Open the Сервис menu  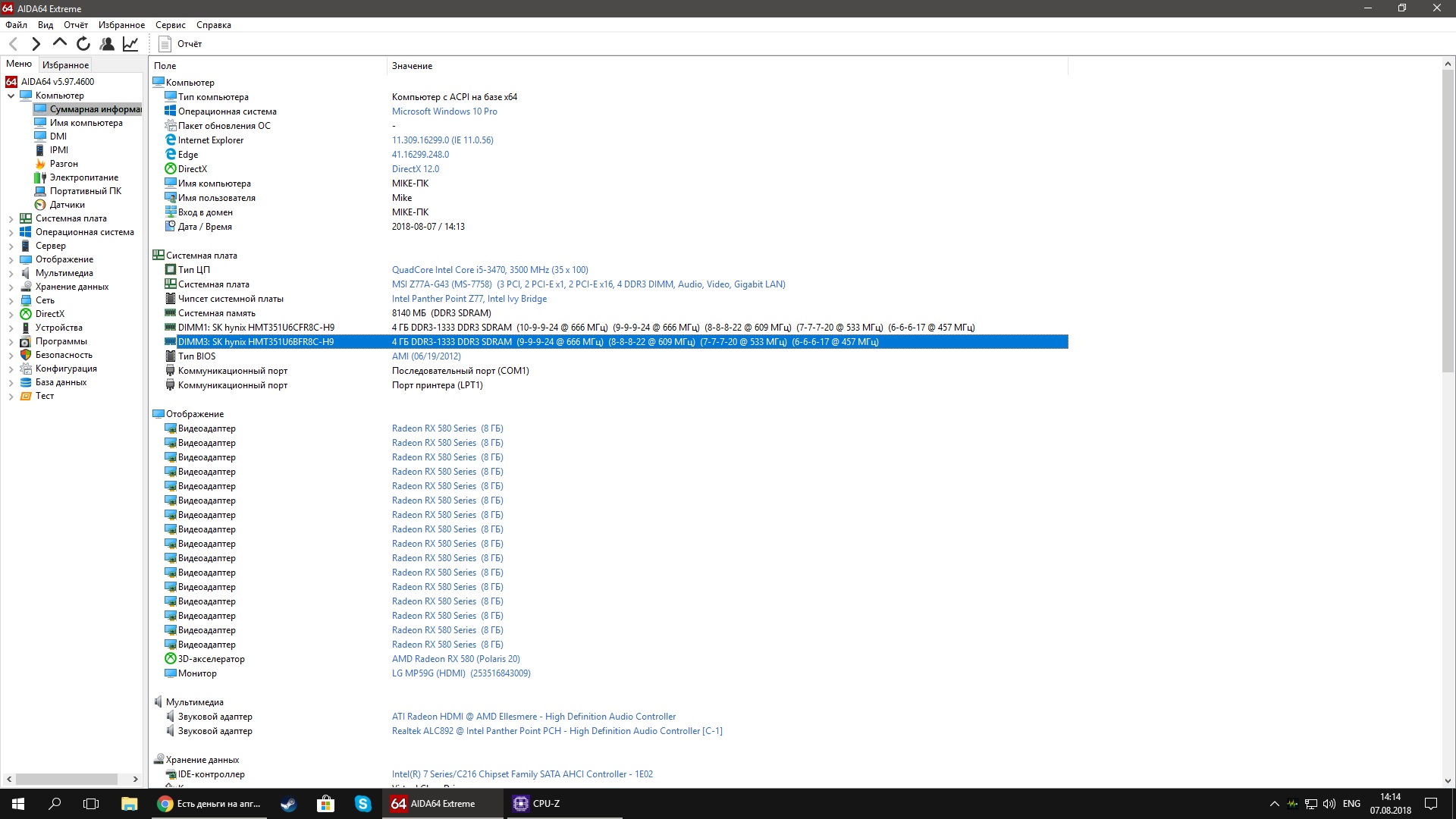click(x=171, y=25)
